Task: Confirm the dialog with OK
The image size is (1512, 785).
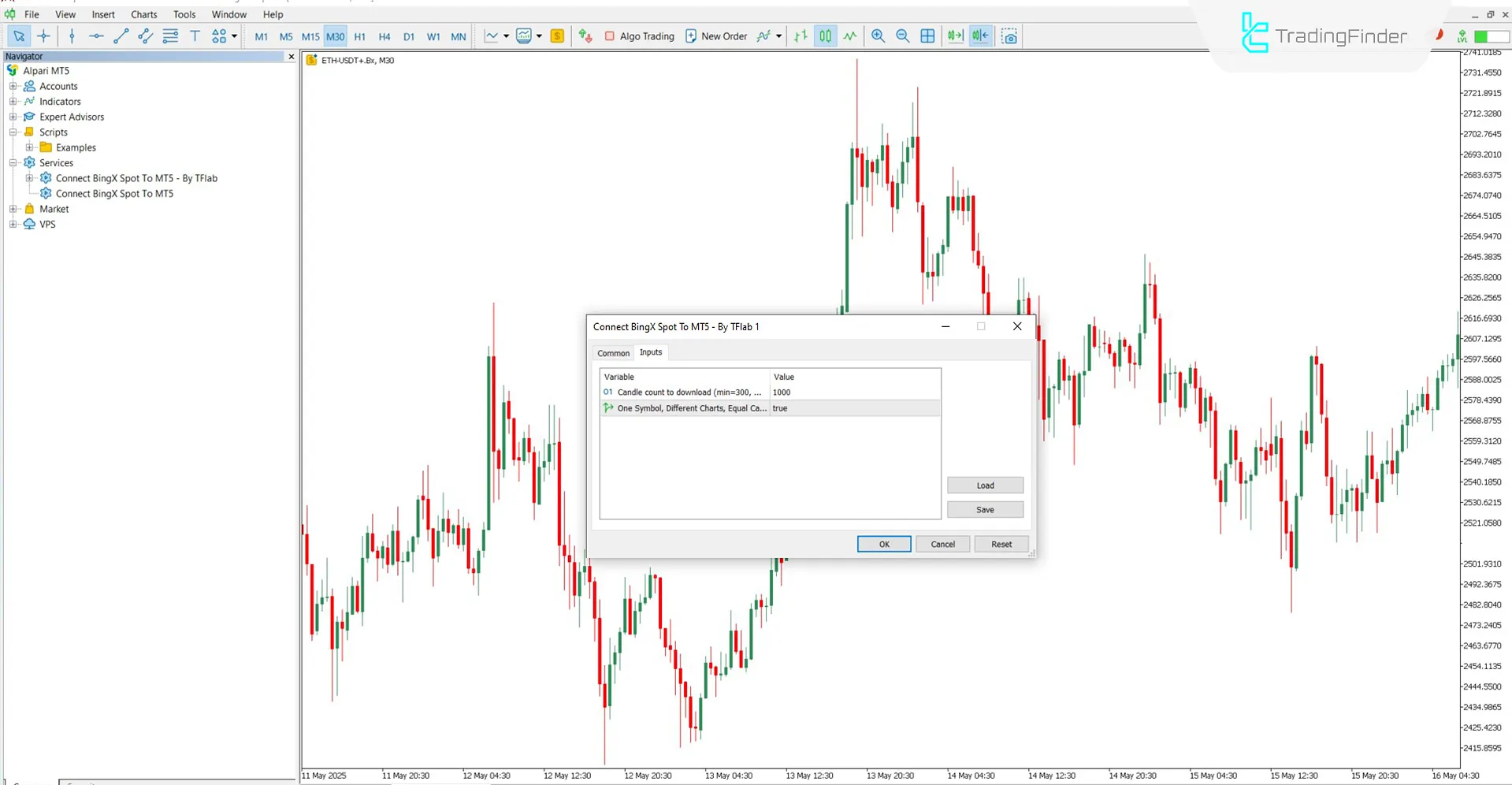Action: tap(883, 544)
